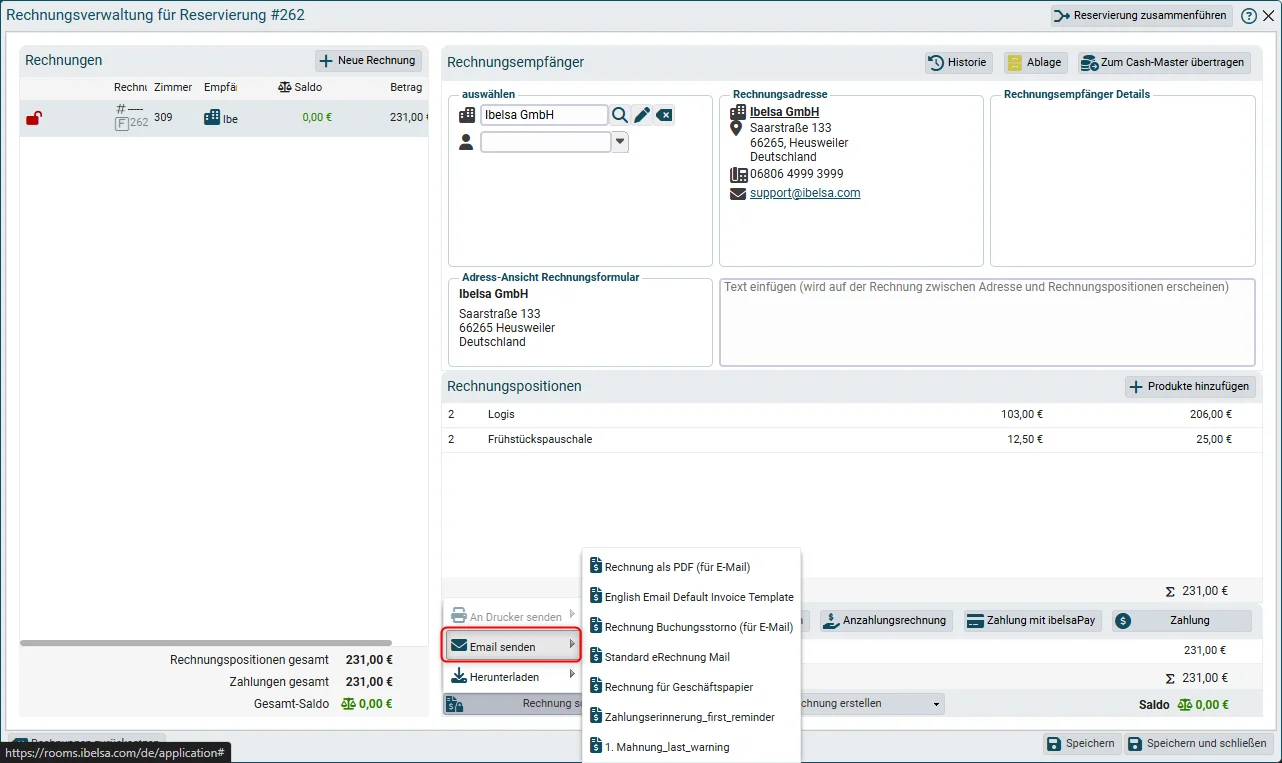1282x763 pixels.
Task: Click the pencil edit icon for recipient
Action: pos(642,115)
